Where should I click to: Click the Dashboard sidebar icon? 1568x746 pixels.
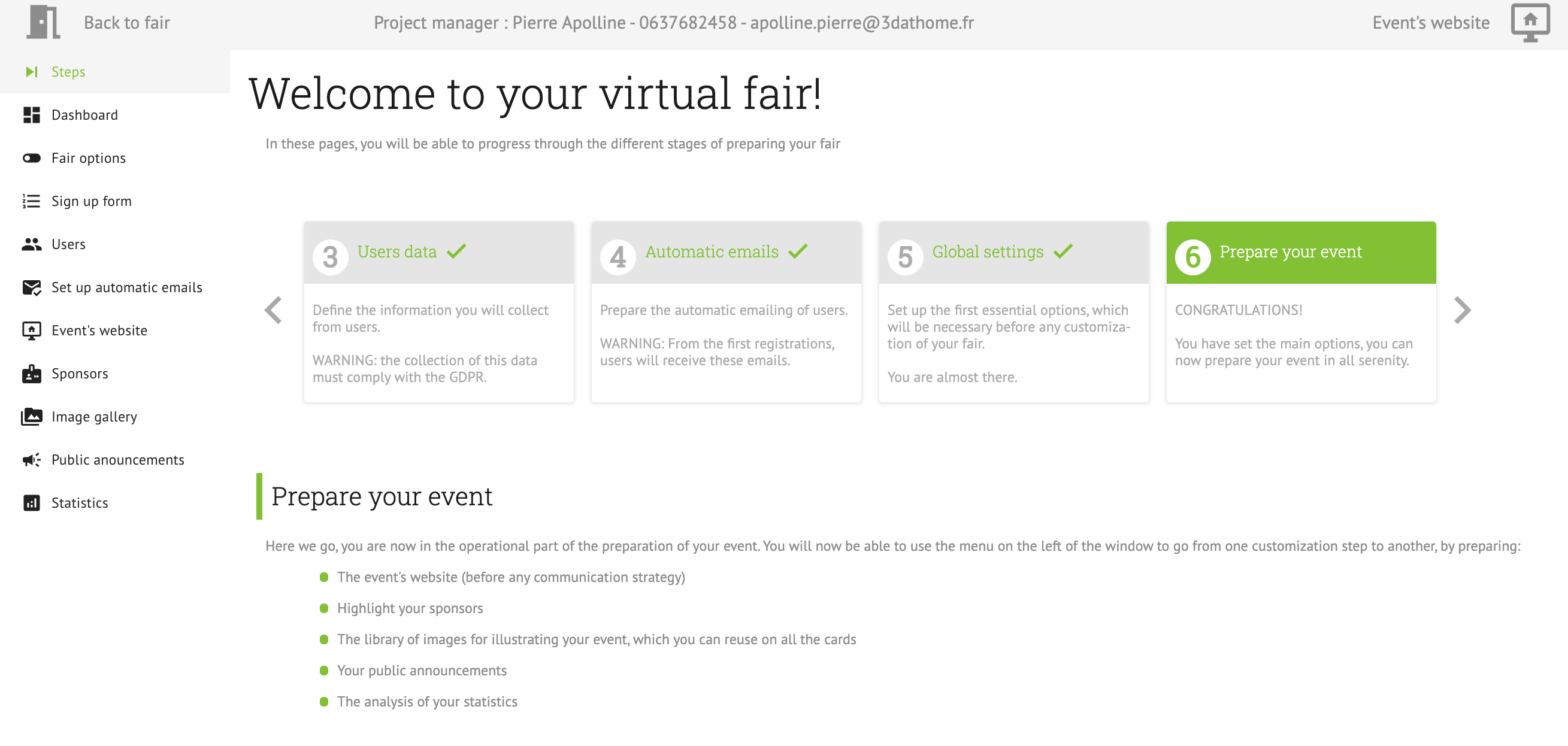(32, 114)
